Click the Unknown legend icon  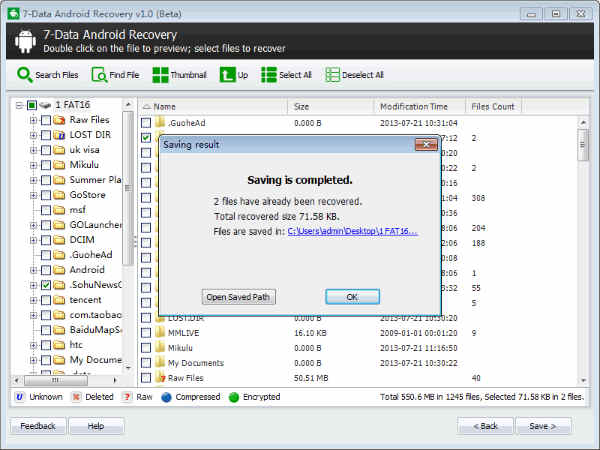click(20, 397)
